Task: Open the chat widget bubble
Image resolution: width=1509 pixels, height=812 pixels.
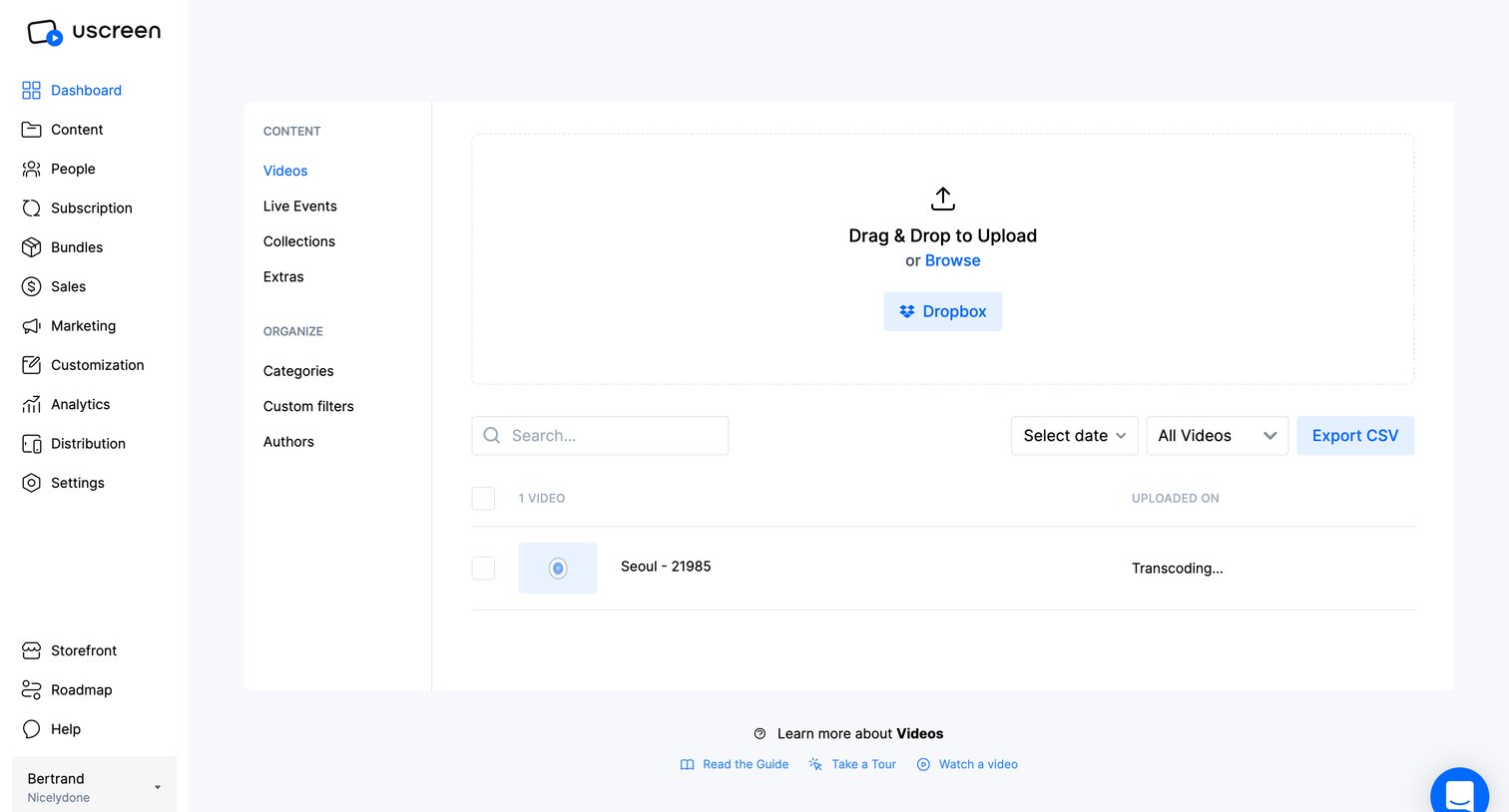Action: [x=1460, y=794]
